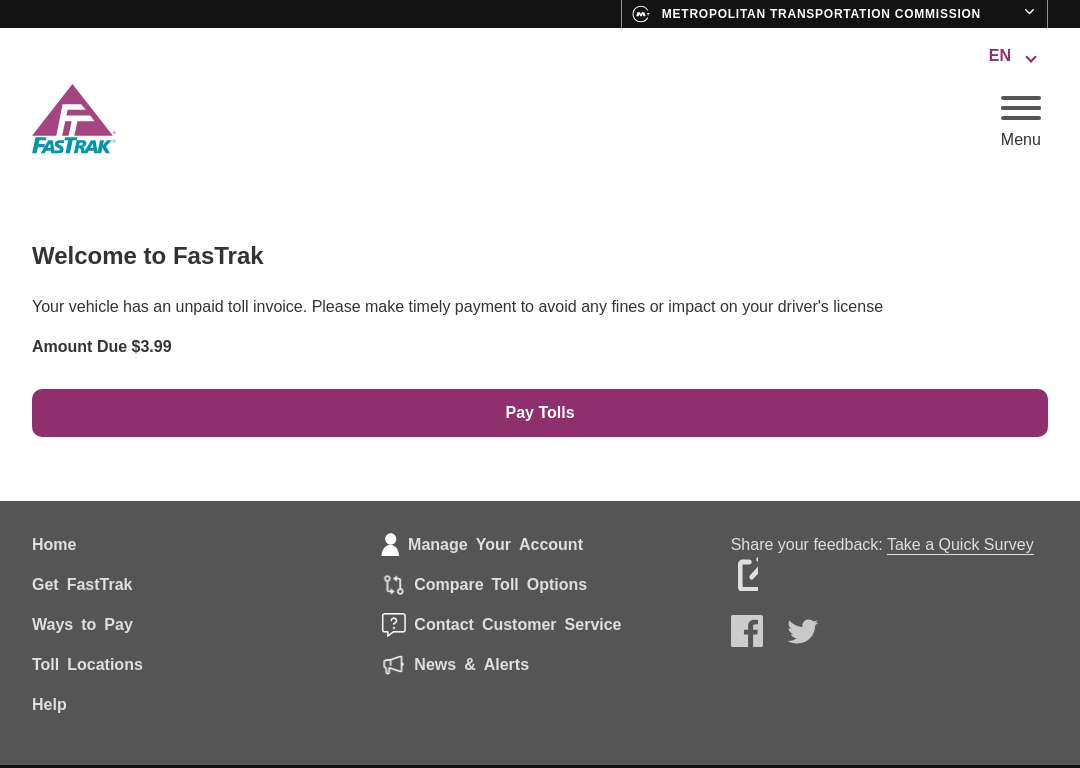
Task: Click the Pay Tolls button
Action: [x=540, y=413]
